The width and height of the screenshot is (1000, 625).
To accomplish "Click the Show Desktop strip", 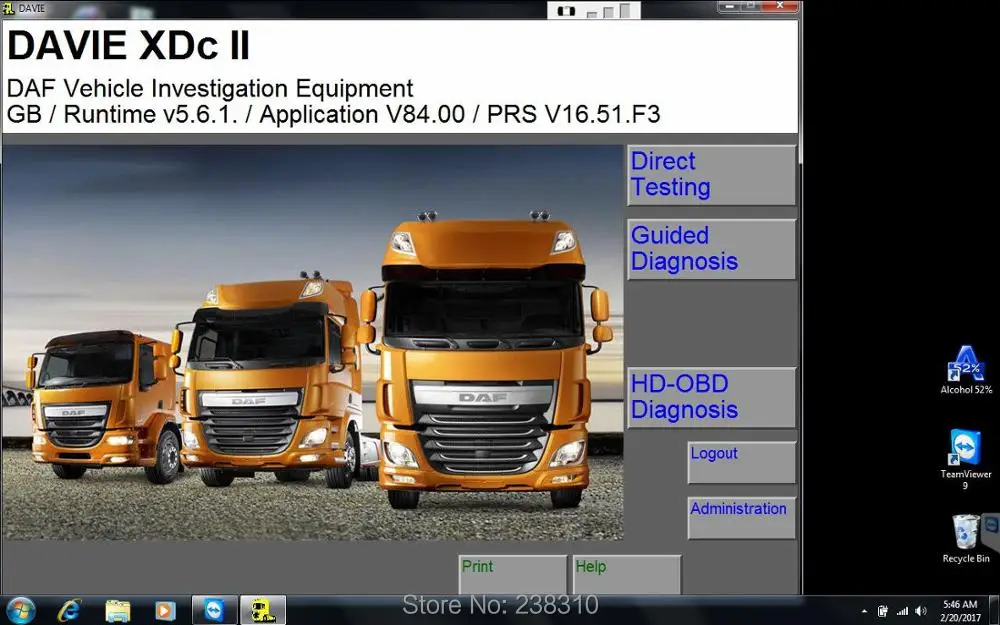I will coord(994,610).
